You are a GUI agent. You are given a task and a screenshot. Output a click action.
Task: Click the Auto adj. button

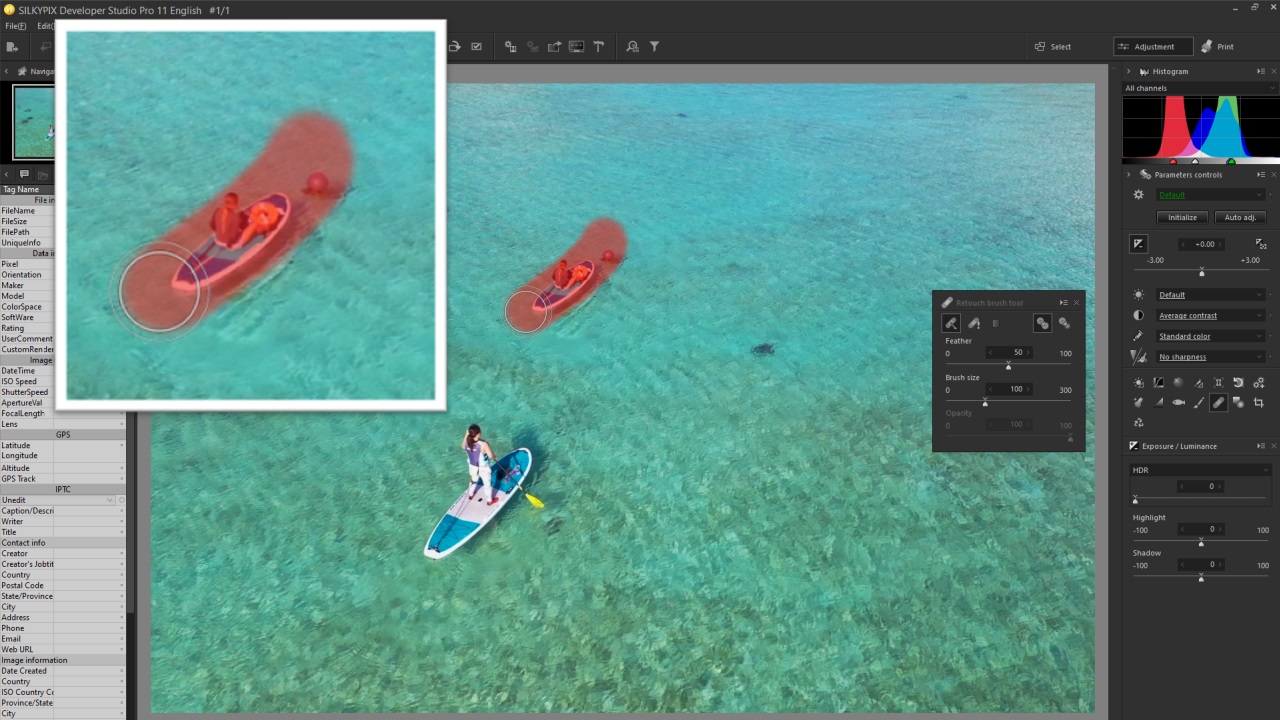(1240, 217)
